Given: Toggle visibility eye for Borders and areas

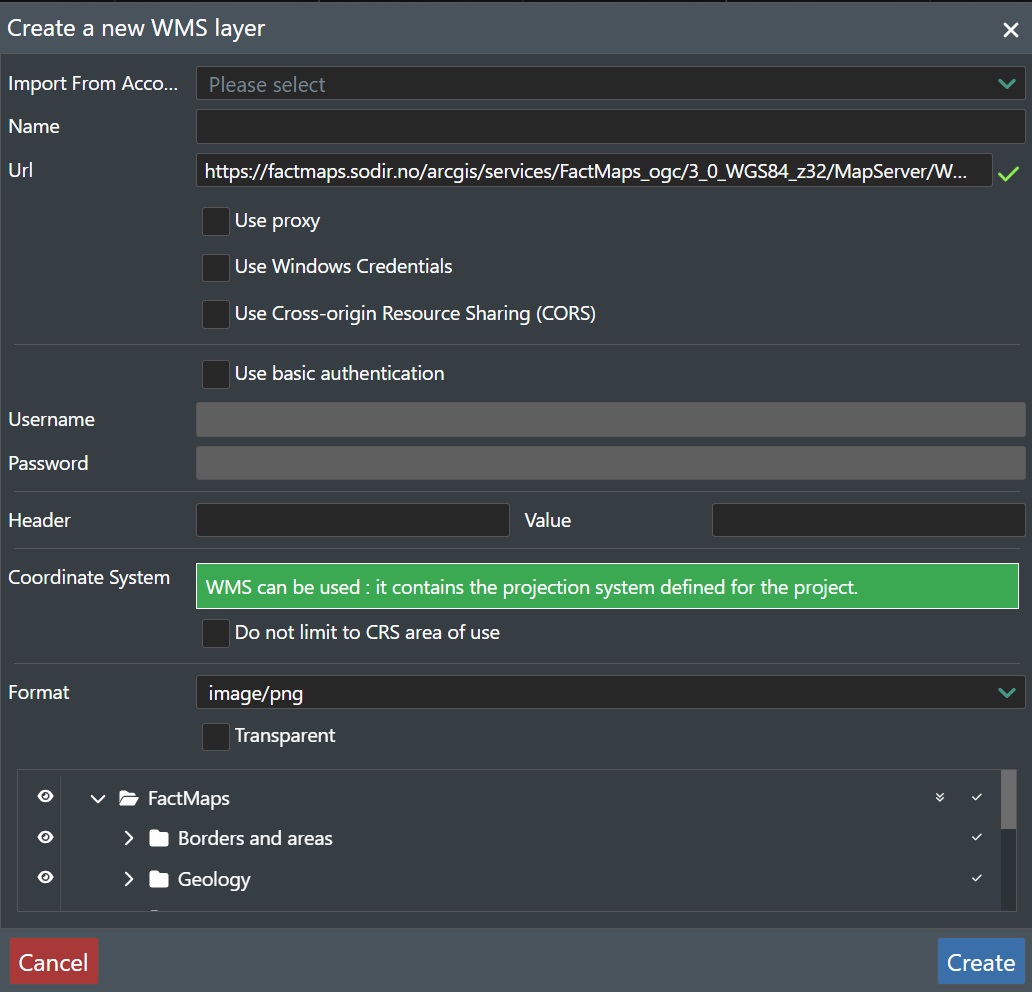Looking at the screenshot, I should 45,837.
